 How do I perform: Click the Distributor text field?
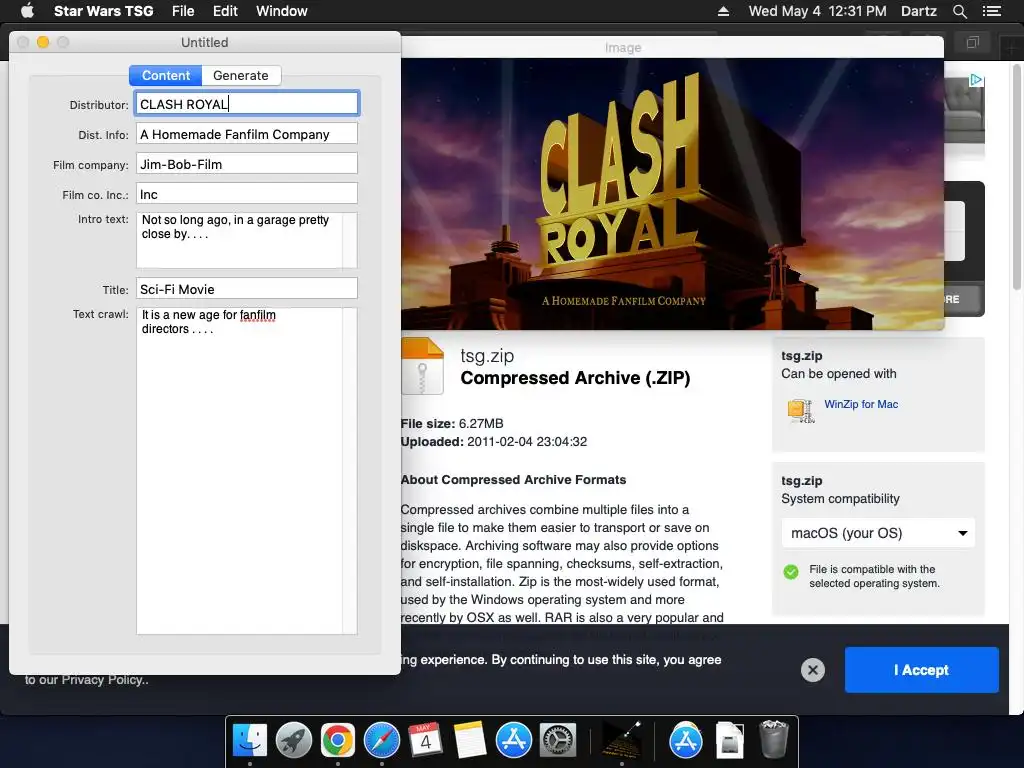tap(247, 104)
